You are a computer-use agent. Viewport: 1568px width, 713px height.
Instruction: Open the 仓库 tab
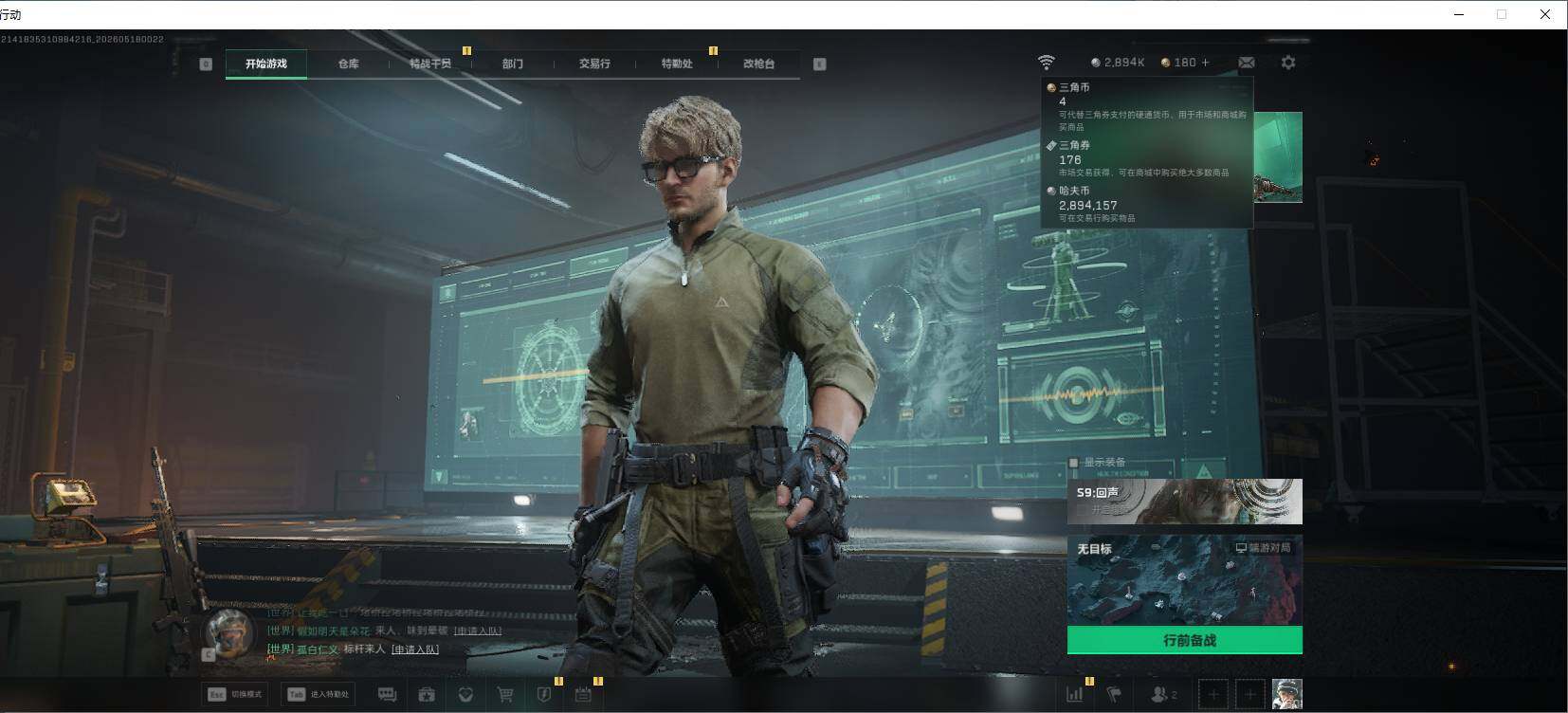click(348, 64)
